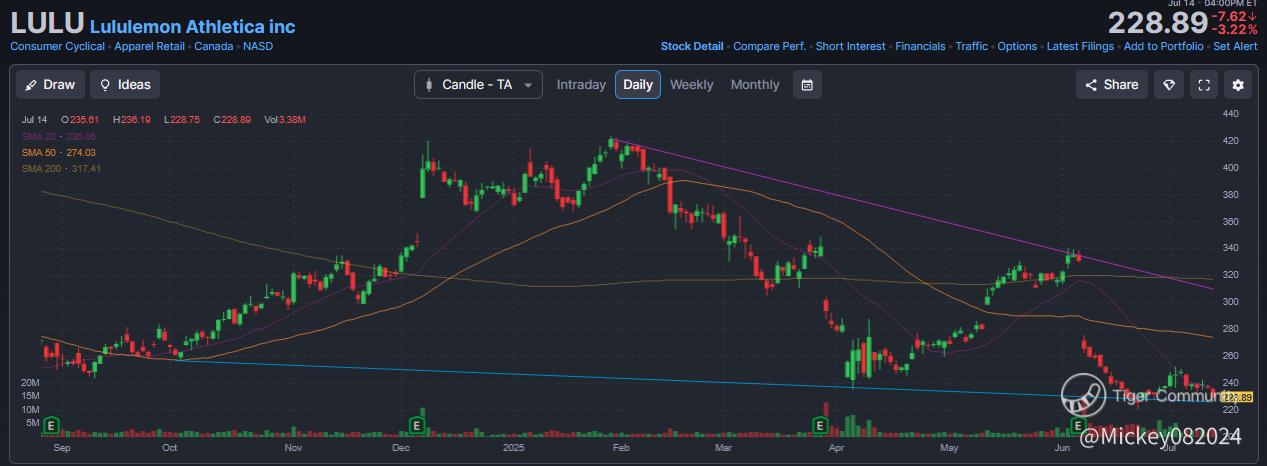Viewport: 1267px width, 466px height.
Task: Switch to Intraday timeframe
Action: tap(581, 85)
